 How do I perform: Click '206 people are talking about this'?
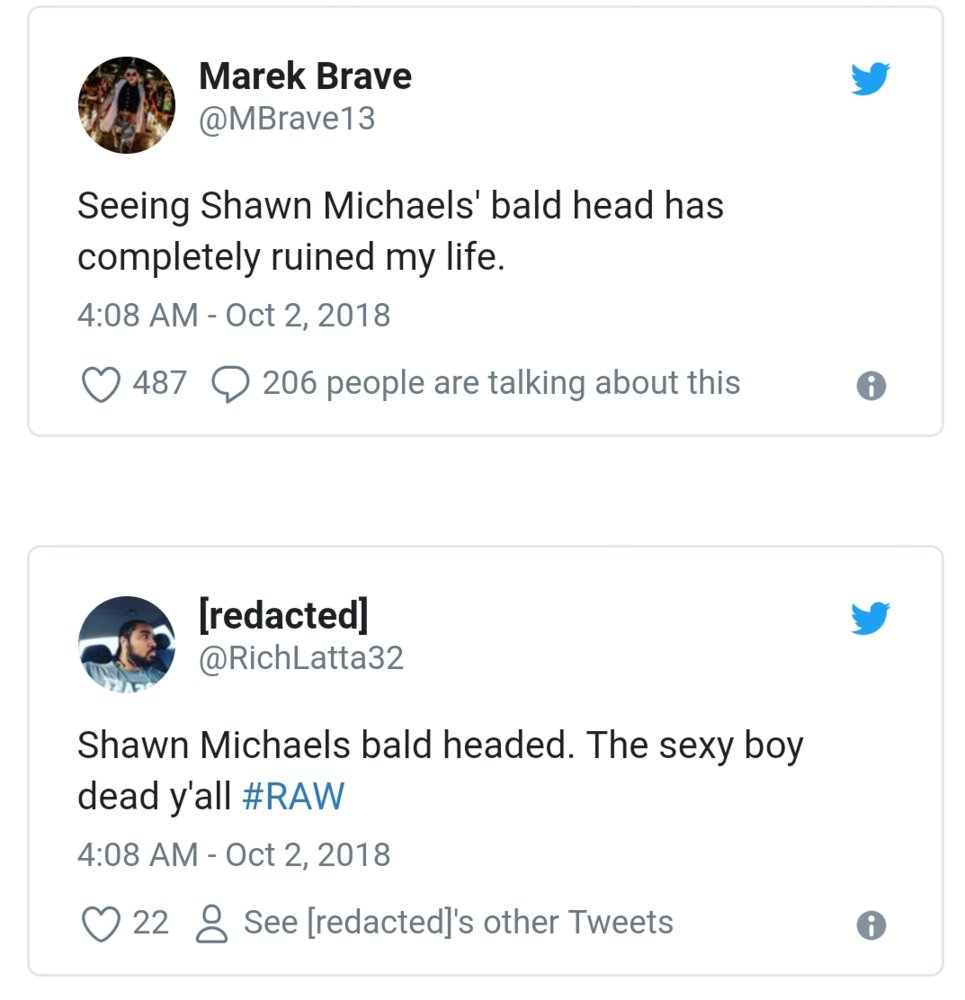coord(501,382)
